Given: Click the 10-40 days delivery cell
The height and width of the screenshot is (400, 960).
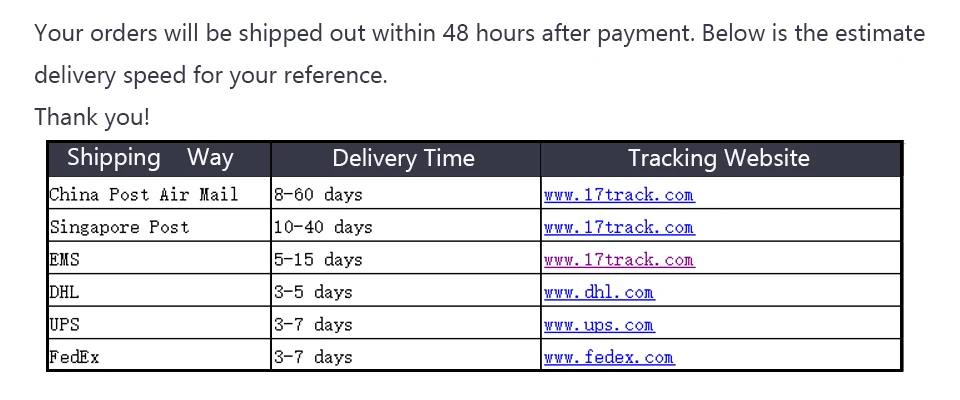Looking at the screenshot, I should coord(405,225).
